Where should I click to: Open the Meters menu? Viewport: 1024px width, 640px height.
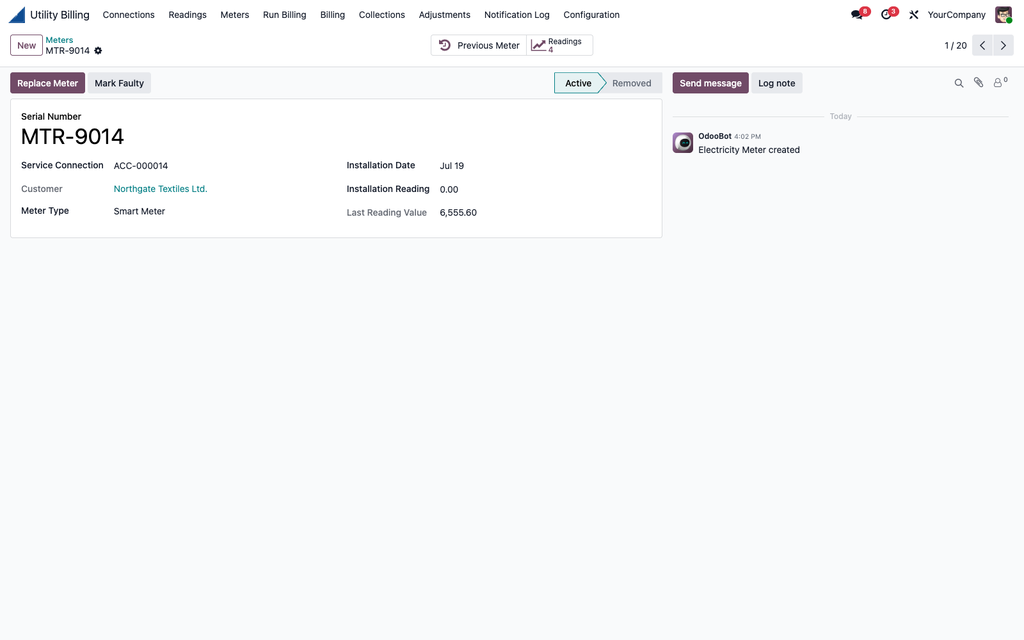pyautogui.click(x=234, y=14)
